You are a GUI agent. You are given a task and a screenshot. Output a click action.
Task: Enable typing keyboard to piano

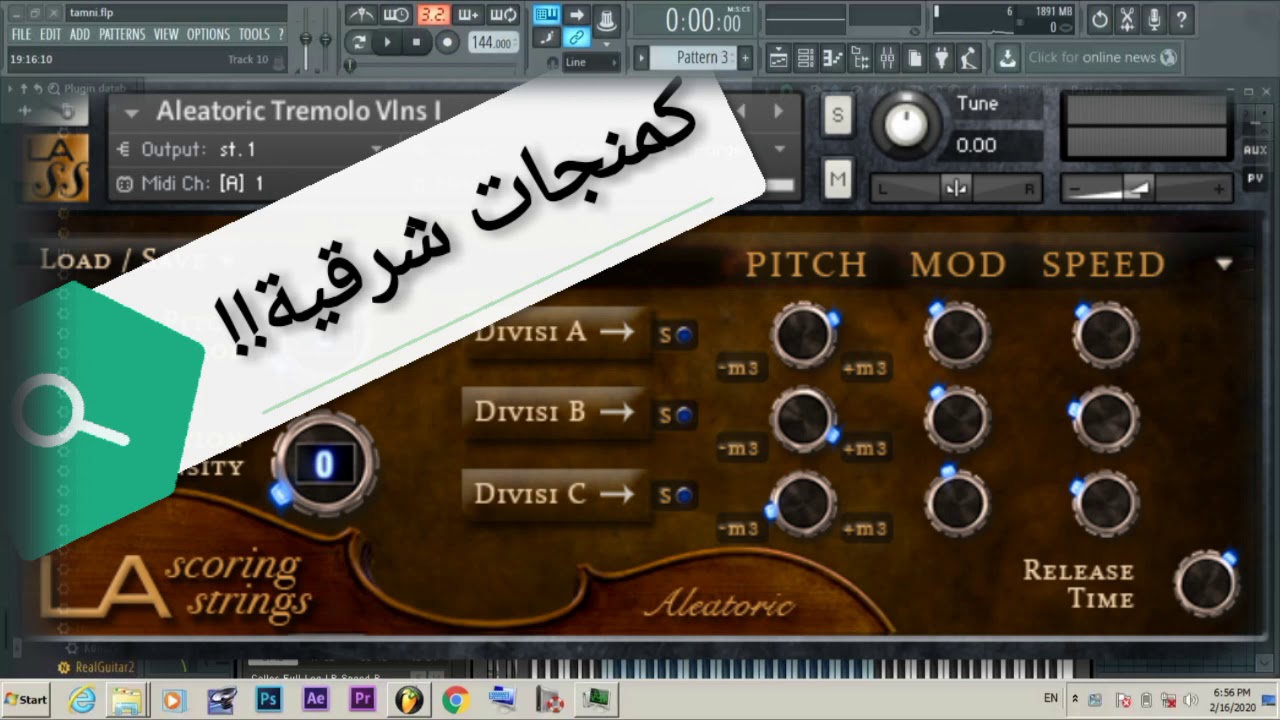pyautogui.click(x=546, y=14)
